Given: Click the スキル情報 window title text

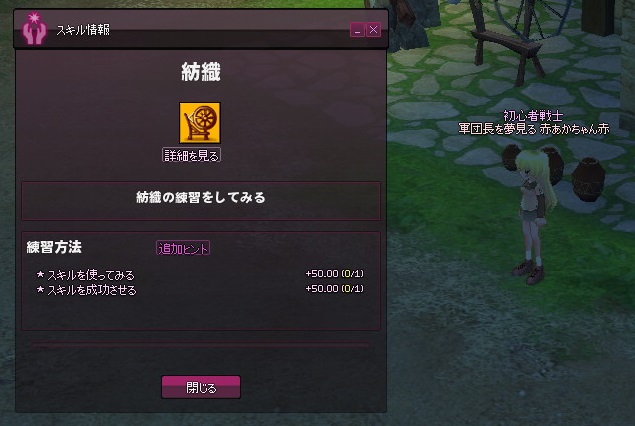Looking at the screenshot, I should tap(83, 30).
